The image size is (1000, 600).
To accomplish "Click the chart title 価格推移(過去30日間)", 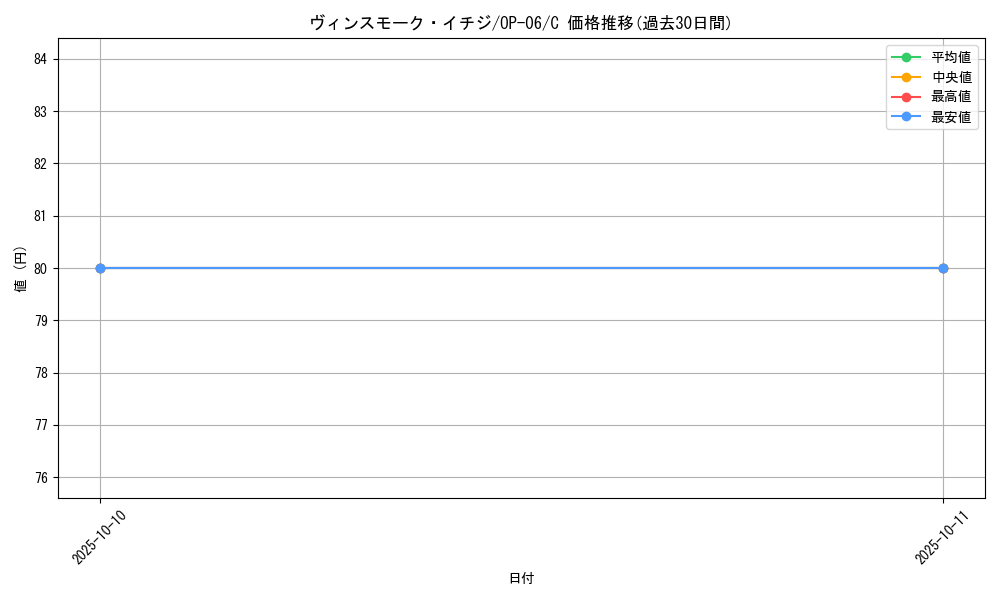I will [521, 23].
